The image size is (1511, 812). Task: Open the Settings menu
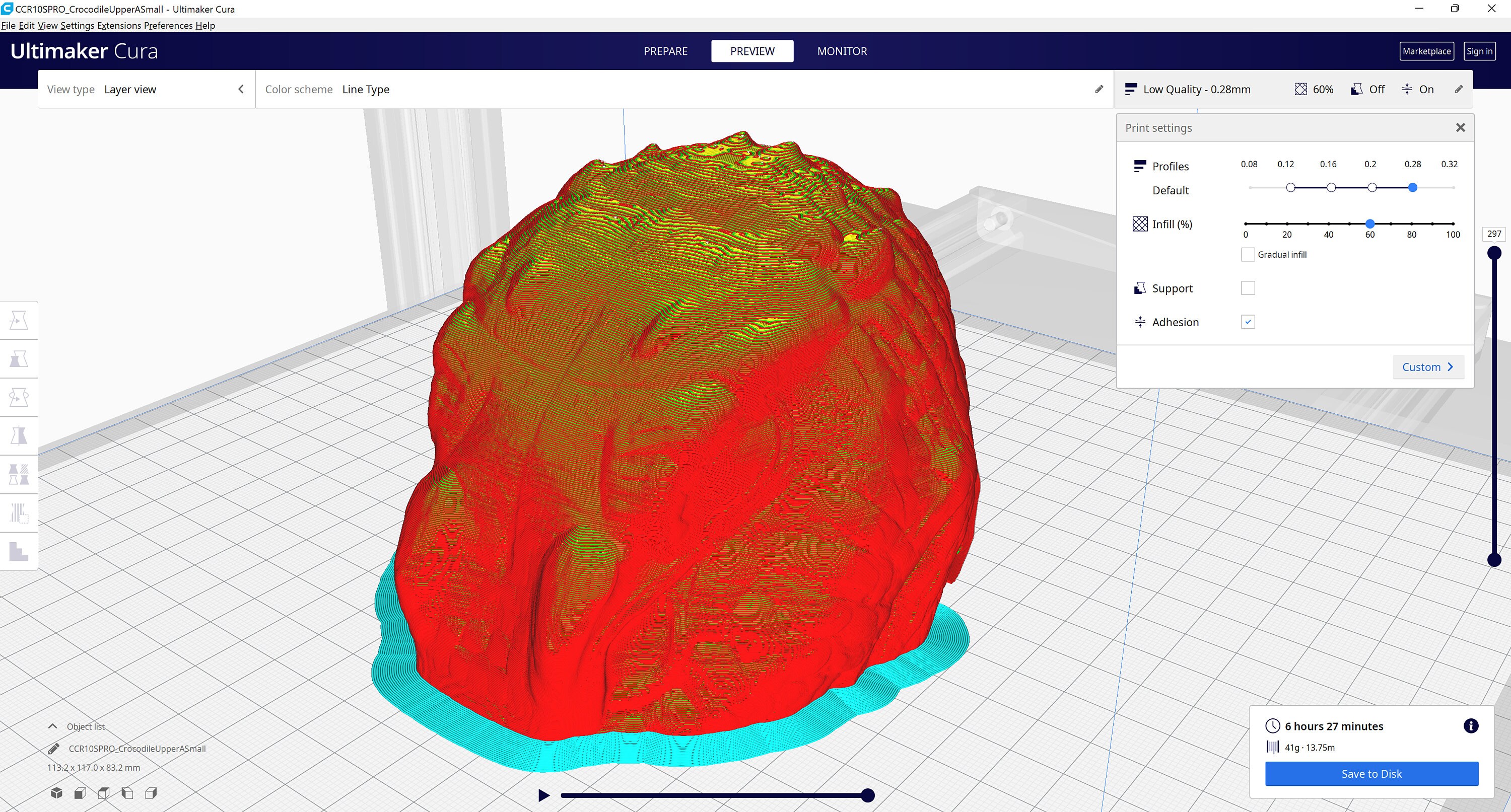click(x=78, y=25)
